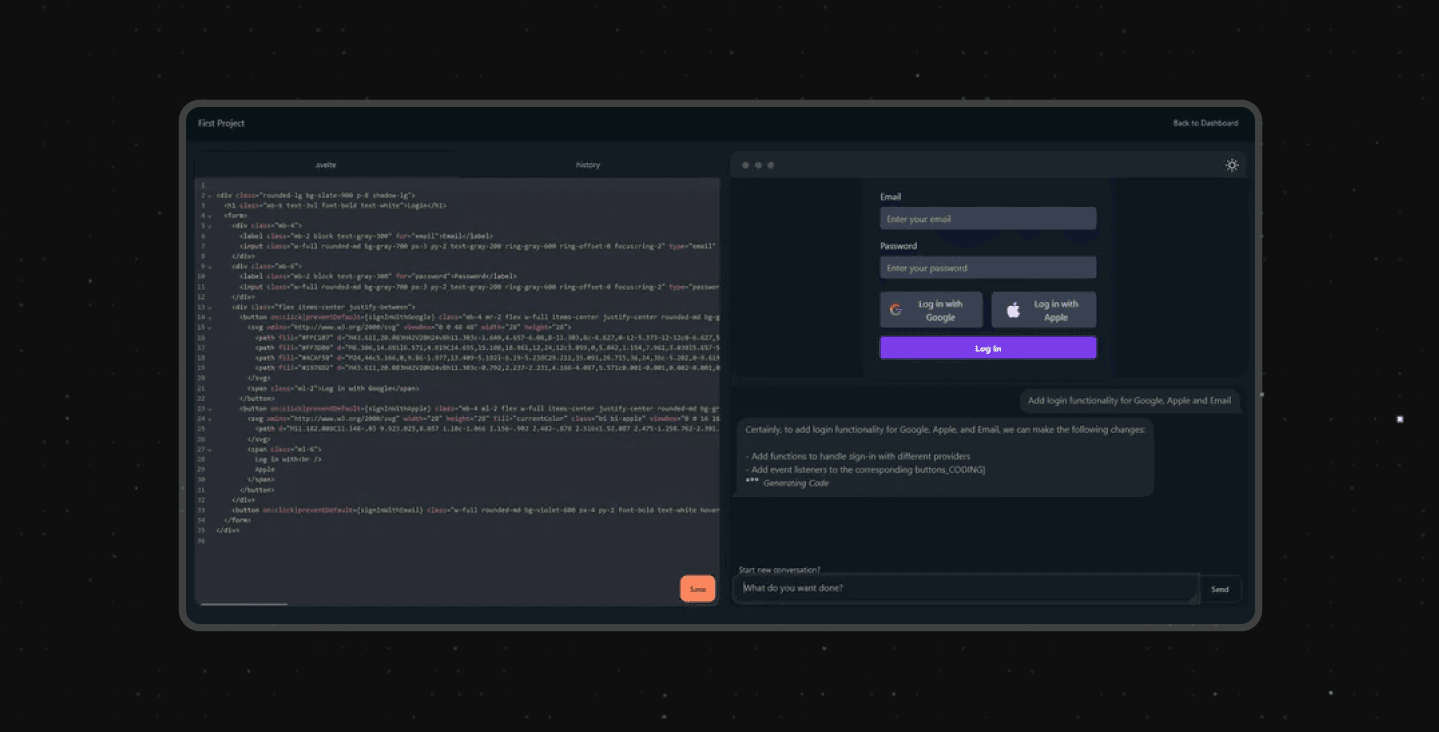The width and height of the screenshot is (1439, 732).
Task: Focus the Enter your password field
Action: tap(988, 268)
